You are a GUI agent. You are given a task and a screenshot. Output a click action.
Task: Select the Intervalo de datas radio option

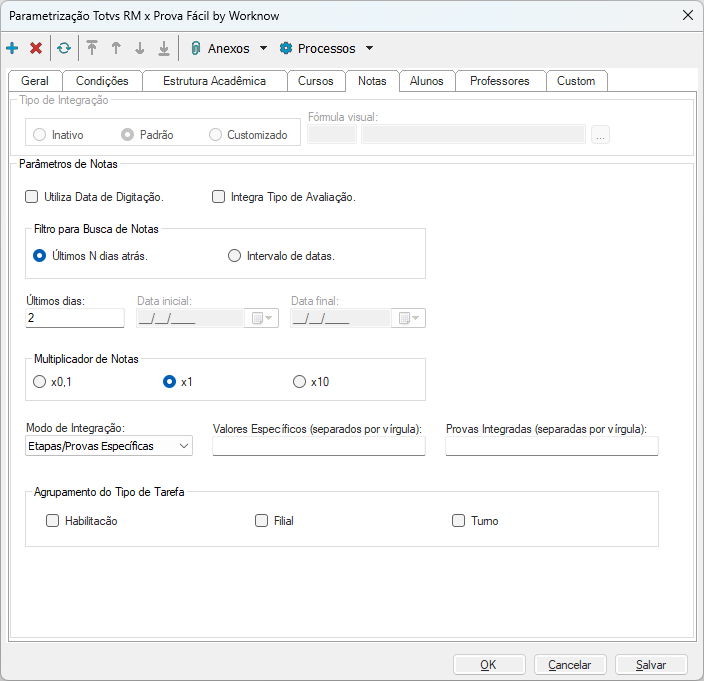coord(235,255)
